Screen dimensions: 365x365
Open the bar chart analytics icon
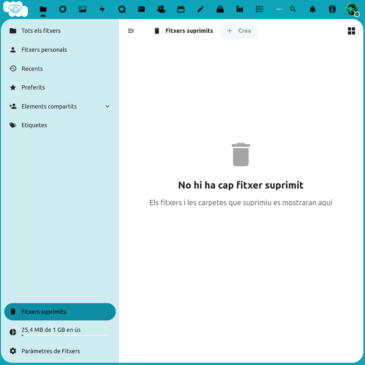(240, 9)
